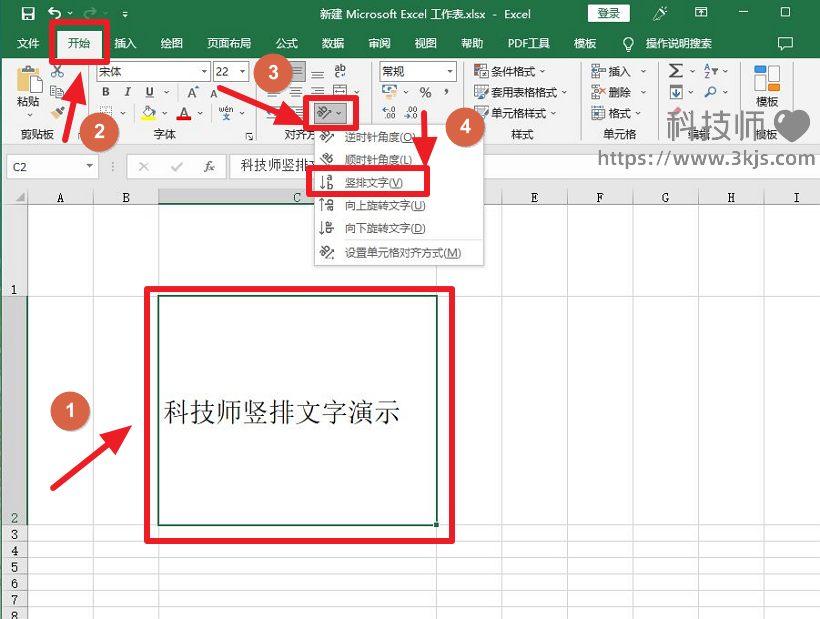Expand the 插入 cells dropdown in ribbon
The width and height of the screenshot is (820, 619).
pos(644,71)
